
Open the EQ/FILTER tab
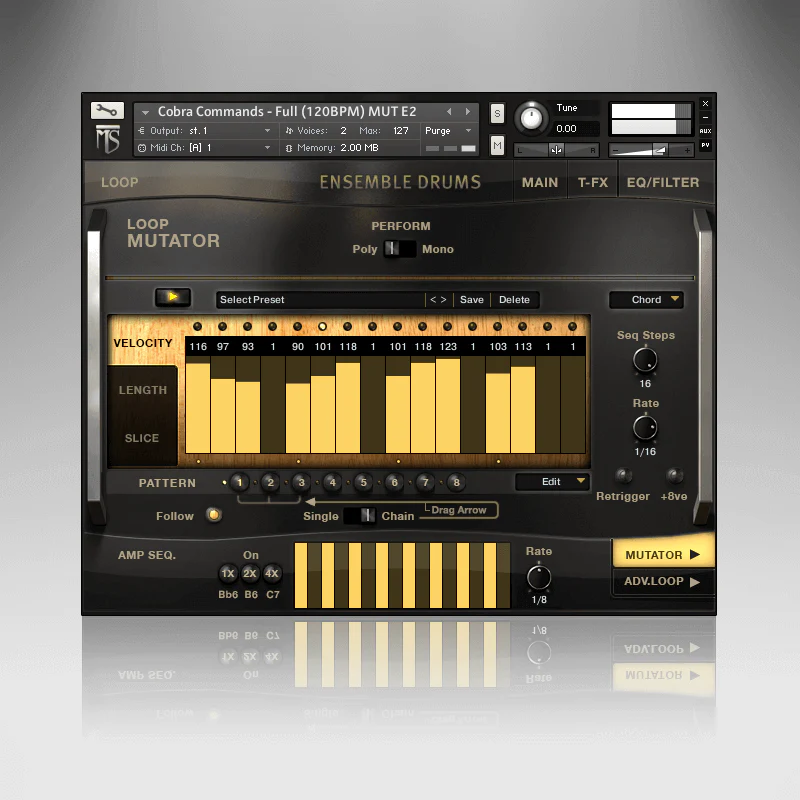[x=662, y=183]
